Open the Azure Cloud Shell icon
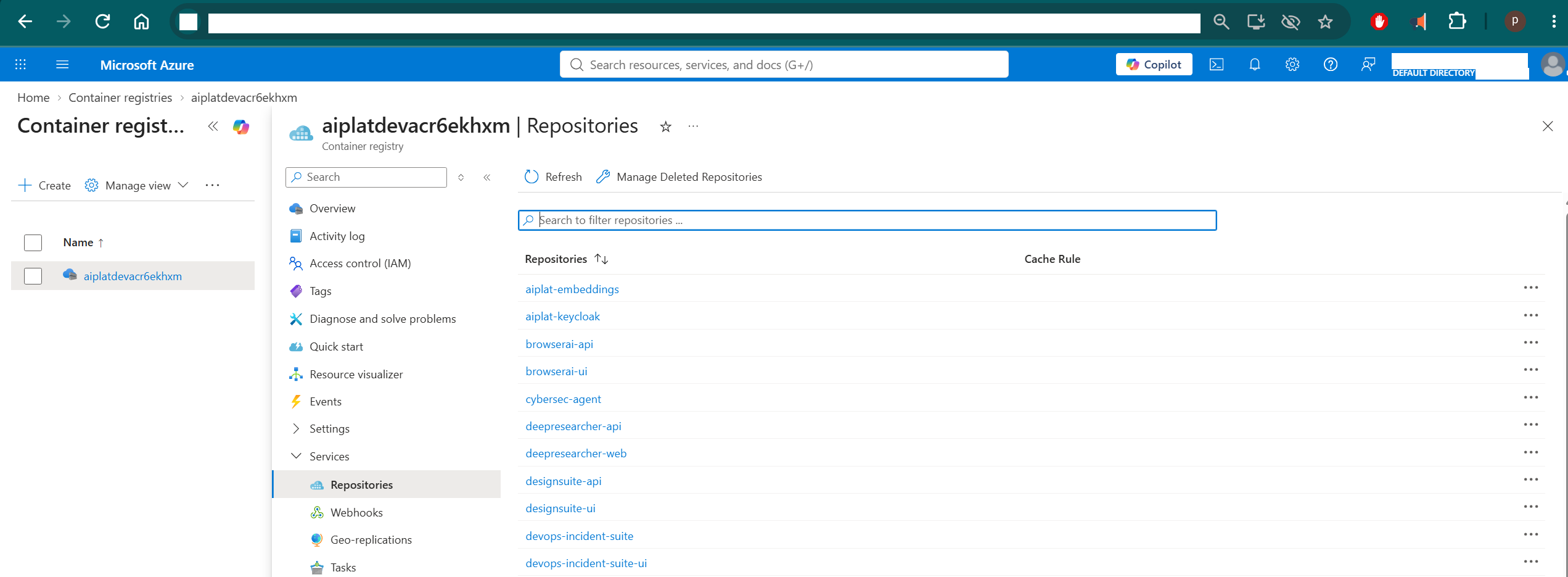This screenshot has height=577, width=1568. pyautogui.click(x=1216, y=64)
